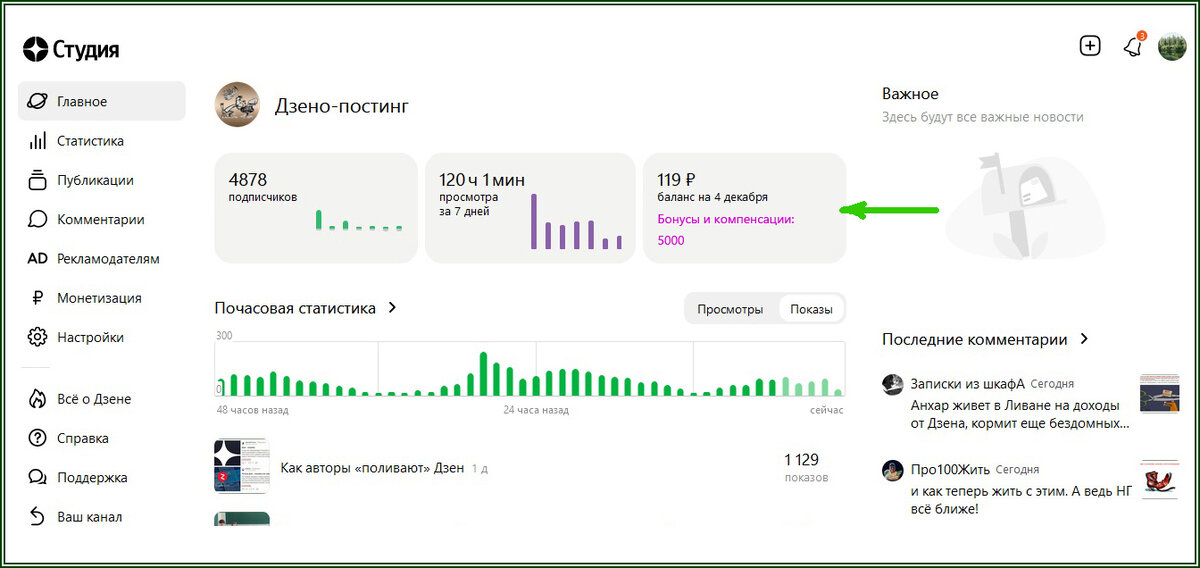Screen dimensions: 1200x568
Task: Click the Последние комментарии heading
Action: 974,340
